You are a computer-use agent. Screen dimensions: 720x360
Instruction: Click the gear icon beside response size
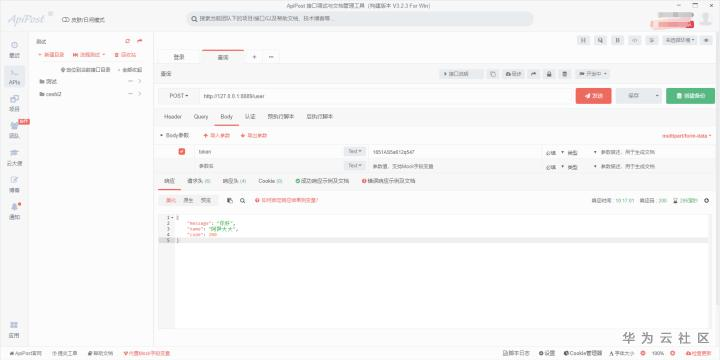(x=706, y=201)
